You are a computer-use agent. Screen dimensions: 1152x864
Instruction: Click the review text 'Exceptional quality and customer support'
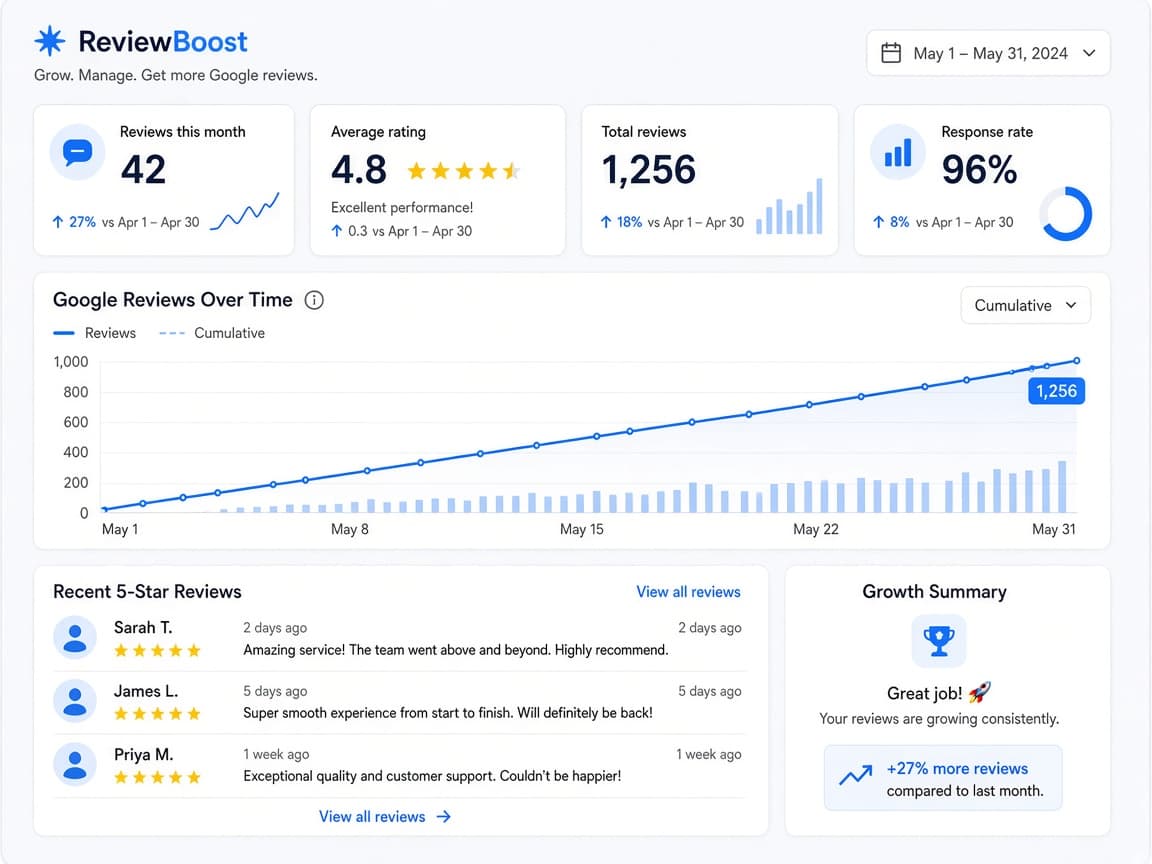click(432, 776)
